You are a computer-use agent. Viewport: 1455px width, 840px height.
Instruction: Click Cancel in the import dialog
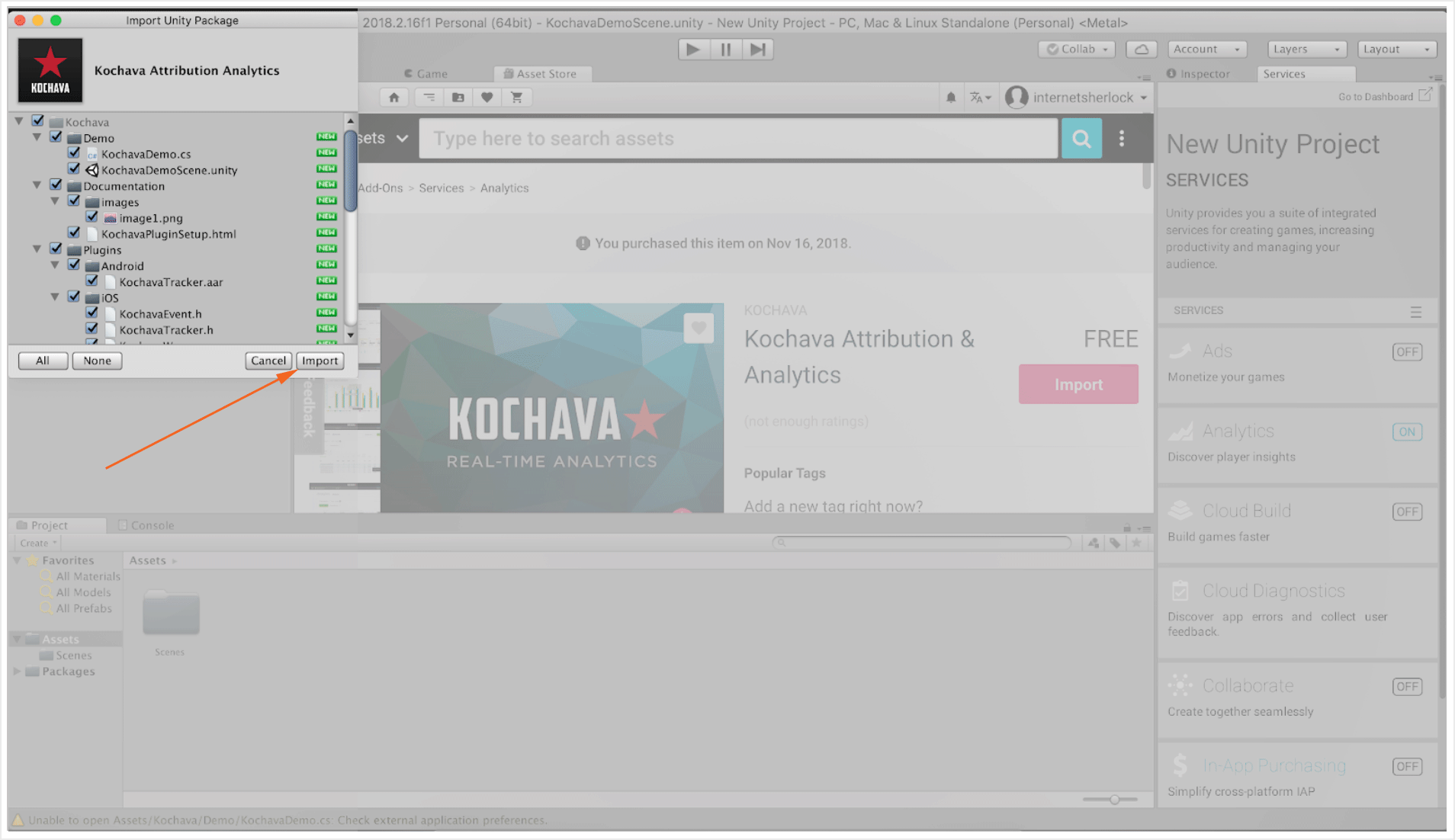[x=268, y=361]
